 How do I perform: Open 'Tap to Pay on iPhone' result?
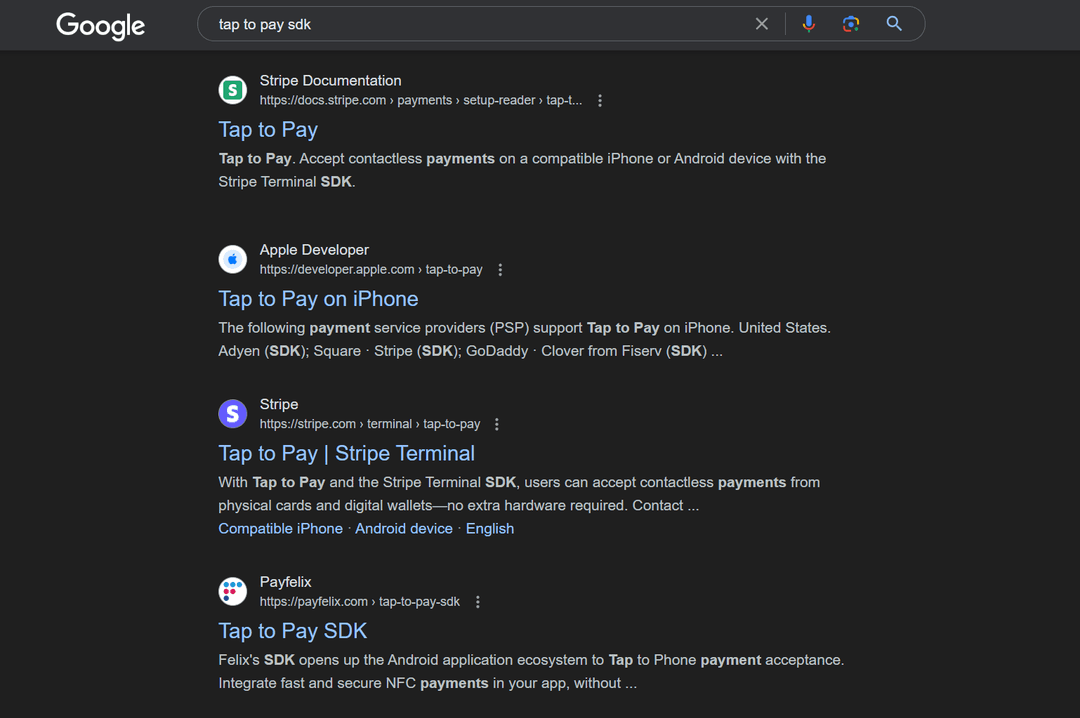pyautogui.click(x=318, y=299)
